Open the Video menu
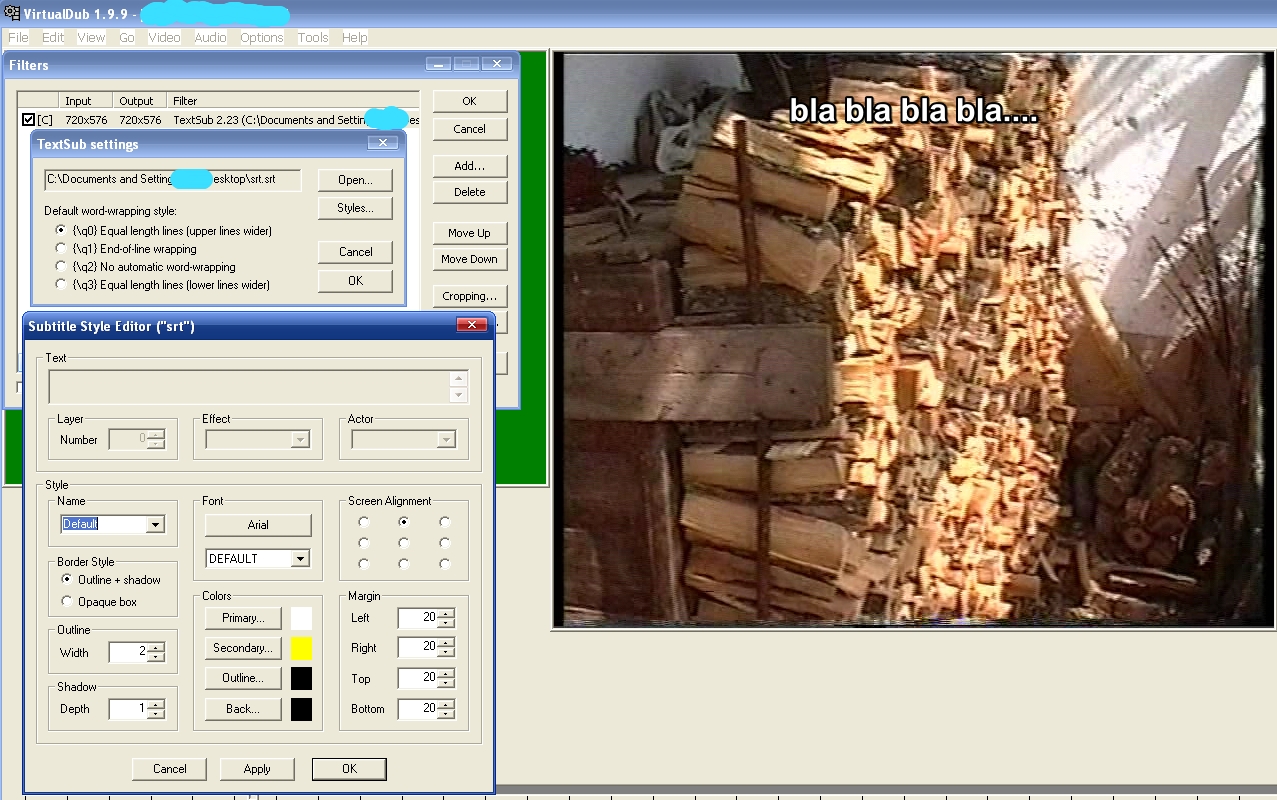This screenshot has width=1277, height=800. click(x=164, y=37)
